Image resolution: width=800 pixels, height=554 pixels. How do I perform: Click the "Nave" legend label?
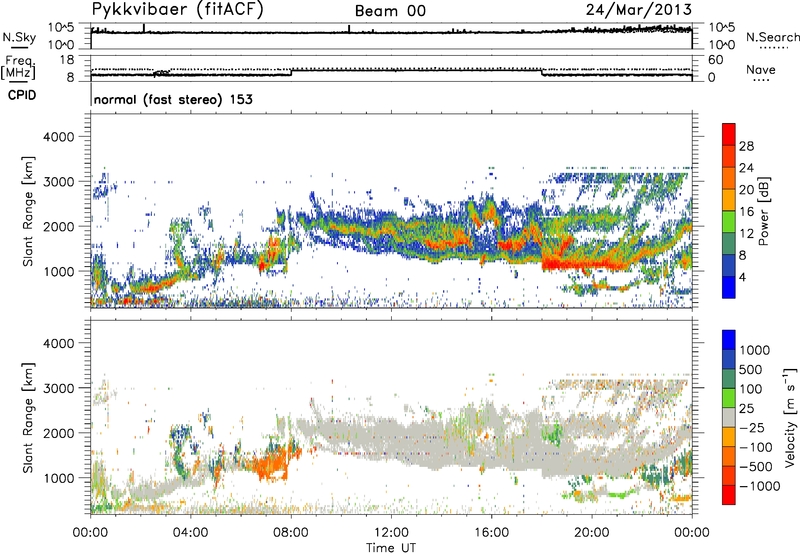tap(761, 69)
